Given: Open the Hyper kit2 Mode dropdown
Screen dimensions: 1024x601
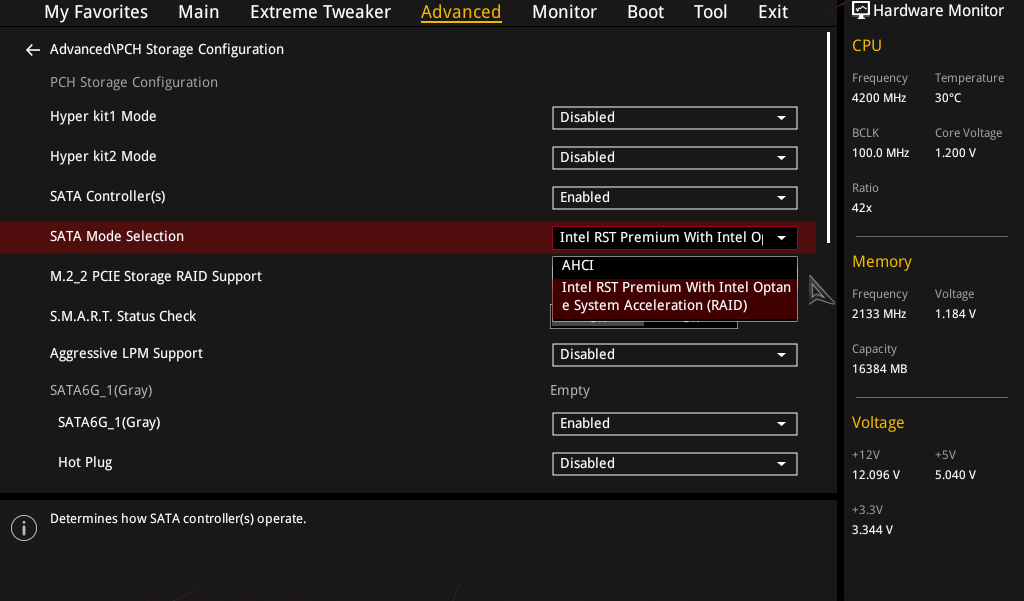Looking at the screenshot, I should click(675, 157).
